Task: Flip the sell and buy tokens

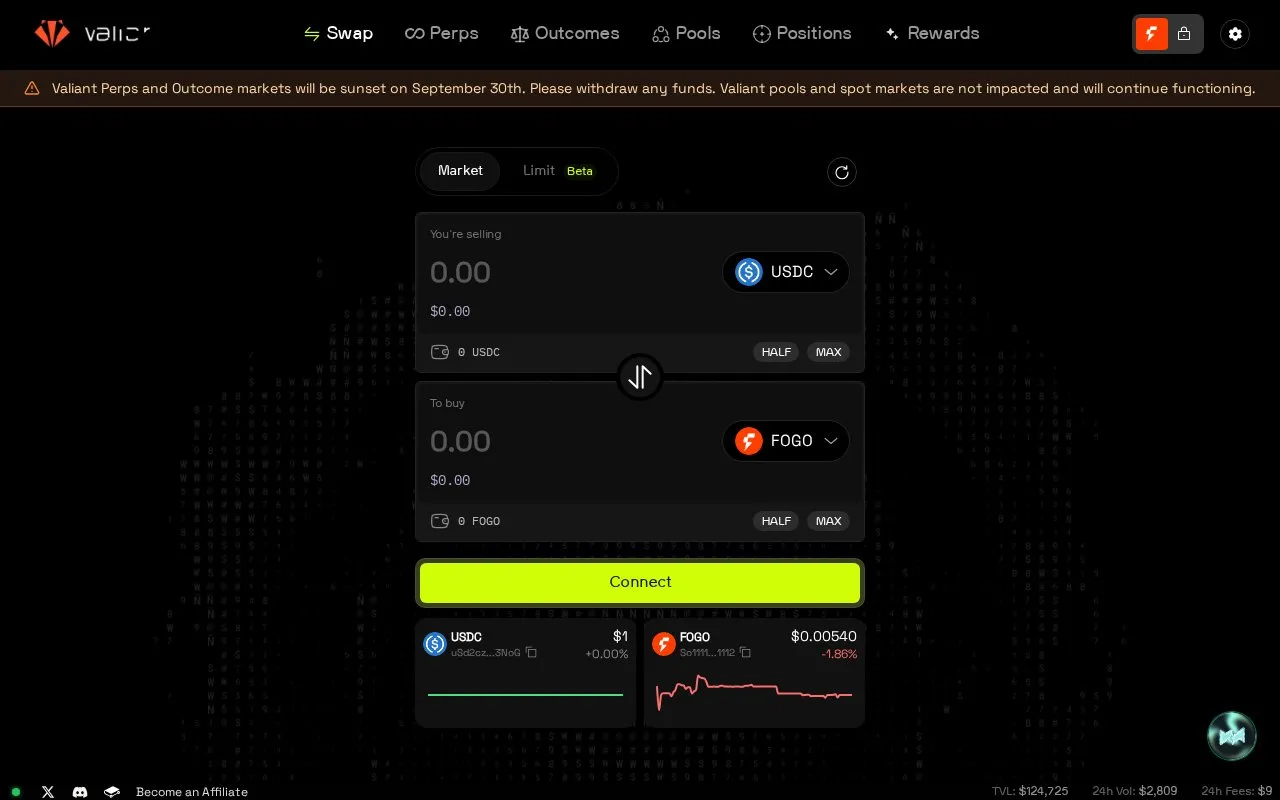Action: [640, 377]
